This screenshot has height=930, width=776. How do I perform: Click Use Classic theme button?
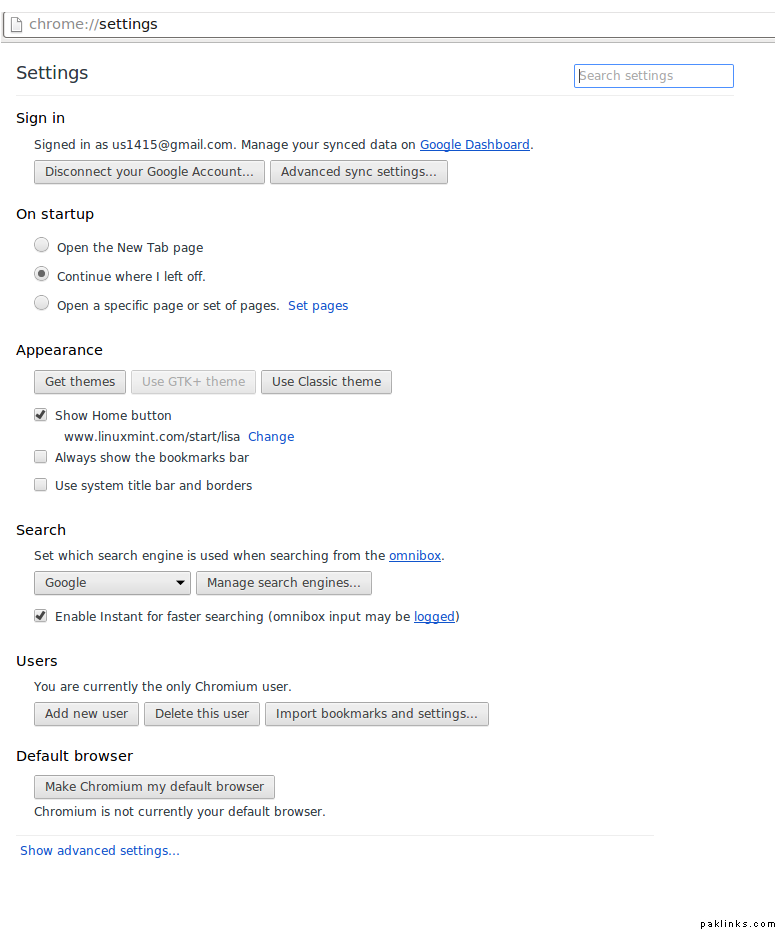[326, 382]
